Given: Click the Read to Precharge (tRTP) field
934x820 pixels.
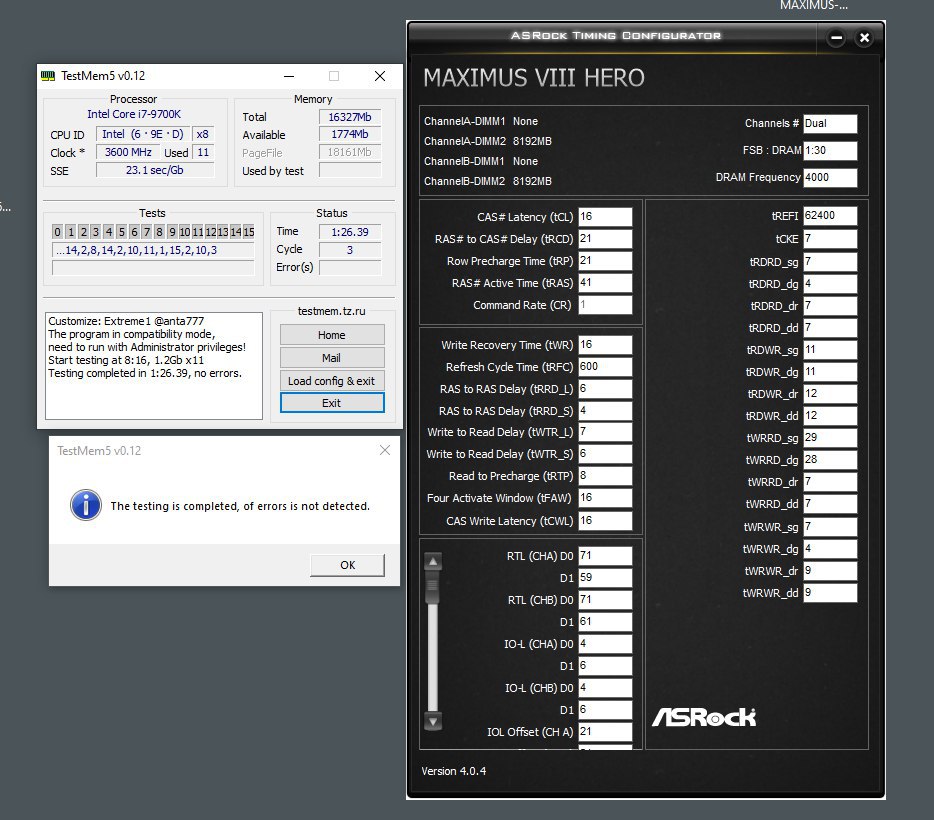Looking at the screenshot, I should tap(605, 476).
